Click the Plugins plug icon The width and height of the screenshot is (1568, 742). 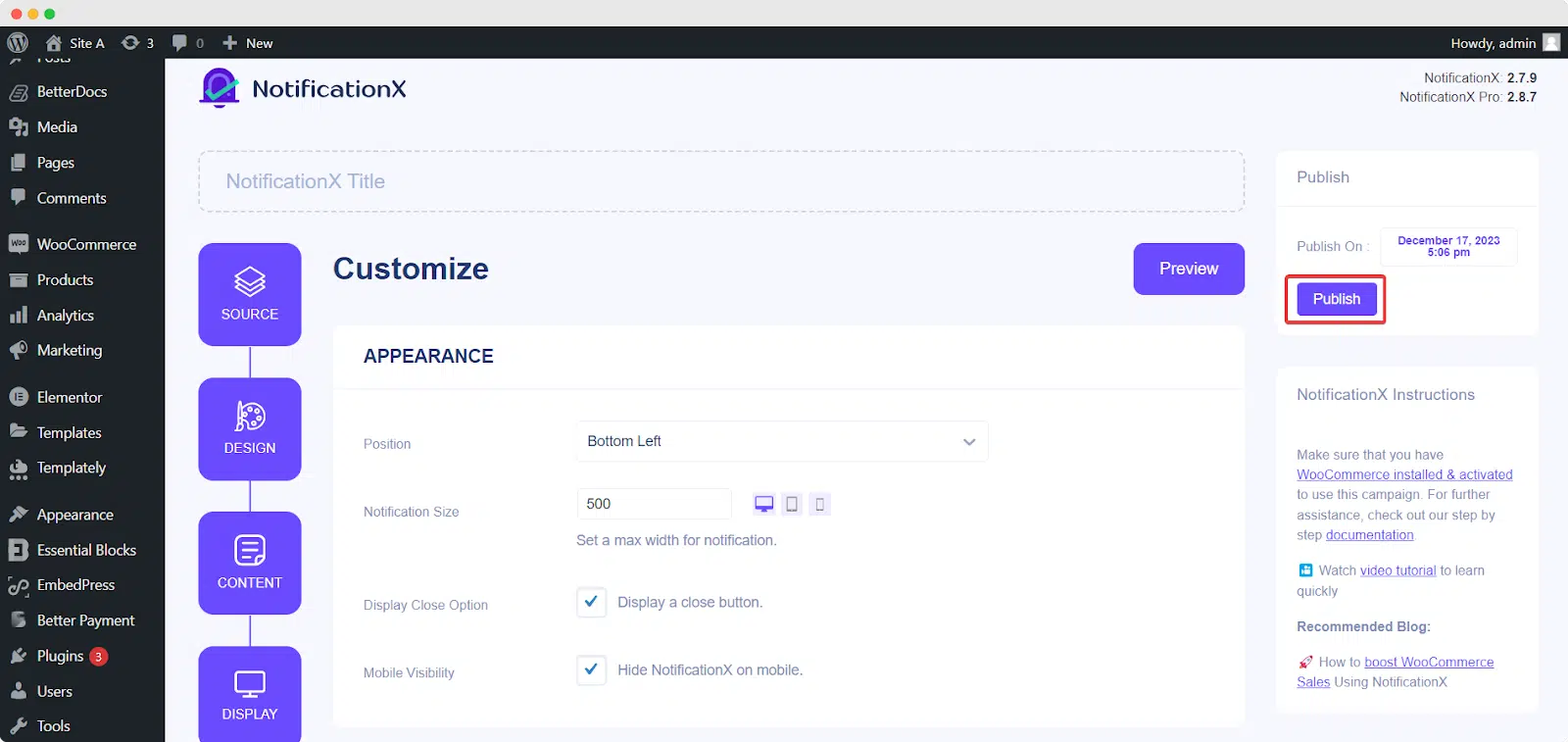click(18, 656)
